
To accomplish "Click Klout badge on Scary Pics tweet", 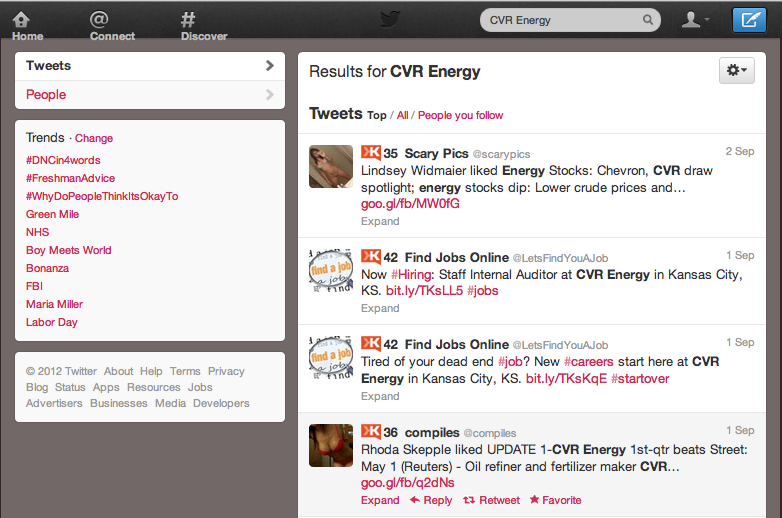I will click(371, 152).
